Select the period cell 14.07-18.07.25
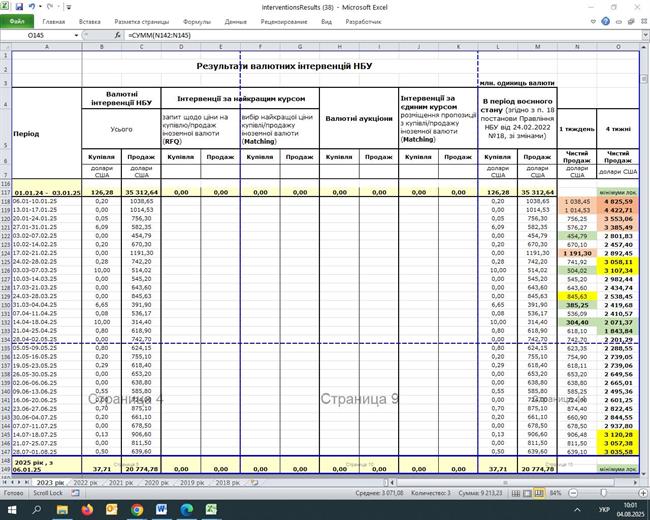 click(x=47, y=435)
